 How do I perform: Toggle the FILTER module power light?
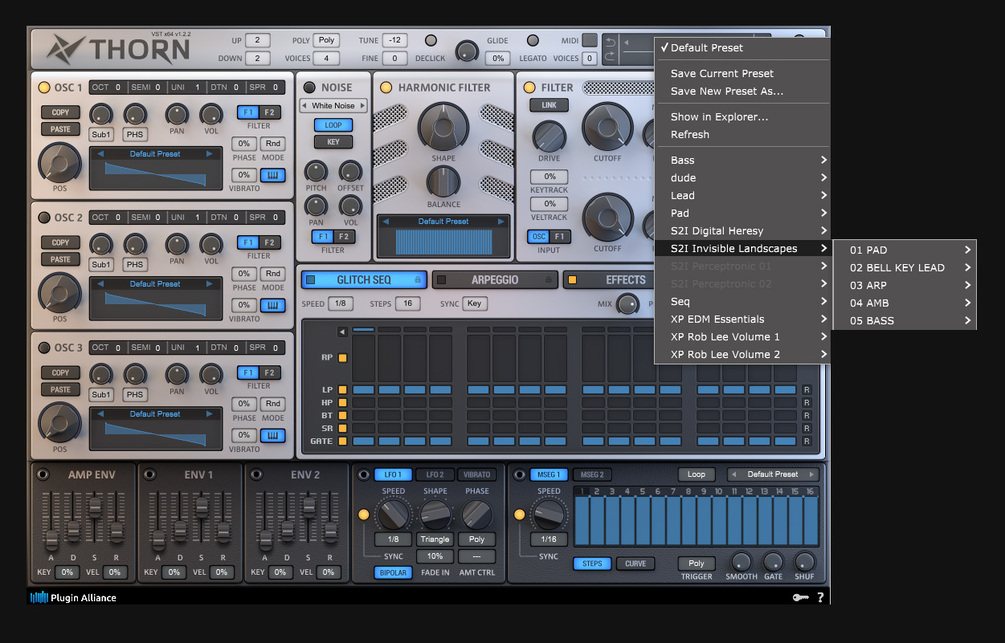(529, 88)
